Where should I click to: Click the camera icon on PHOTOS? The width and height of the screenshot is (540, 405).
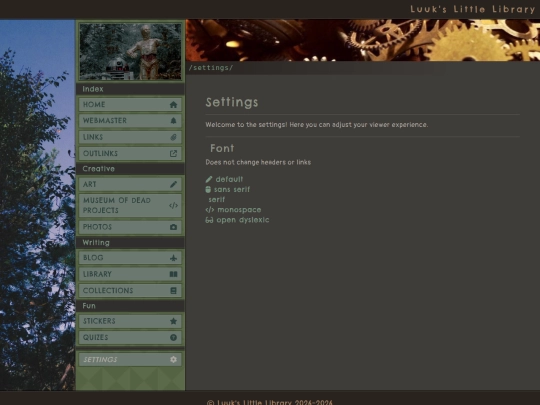173,227
